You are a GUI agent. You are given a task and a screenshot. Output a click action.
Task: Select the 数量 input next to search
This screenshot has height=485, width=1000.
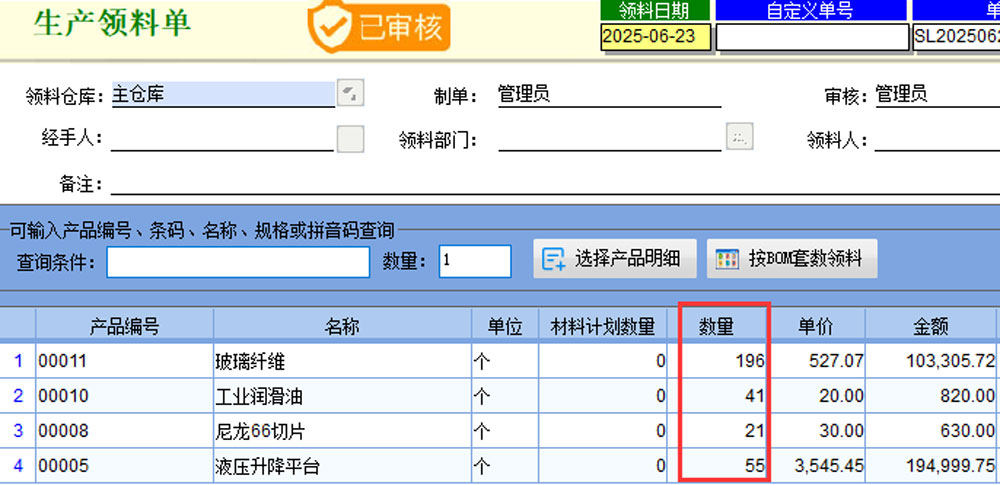(475, 261)
